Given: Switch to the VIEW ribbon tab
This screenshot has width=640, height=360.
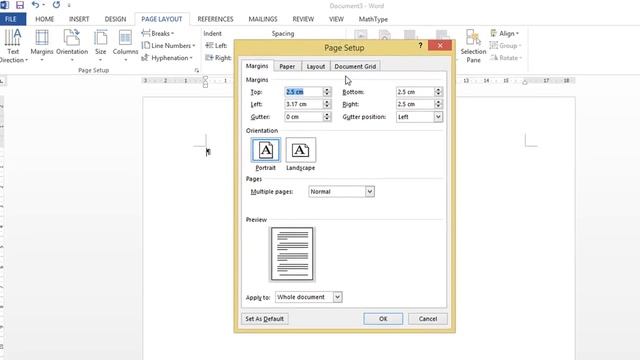Looking at the screenshot, I should pyautogui.click(x=336, y=19).
